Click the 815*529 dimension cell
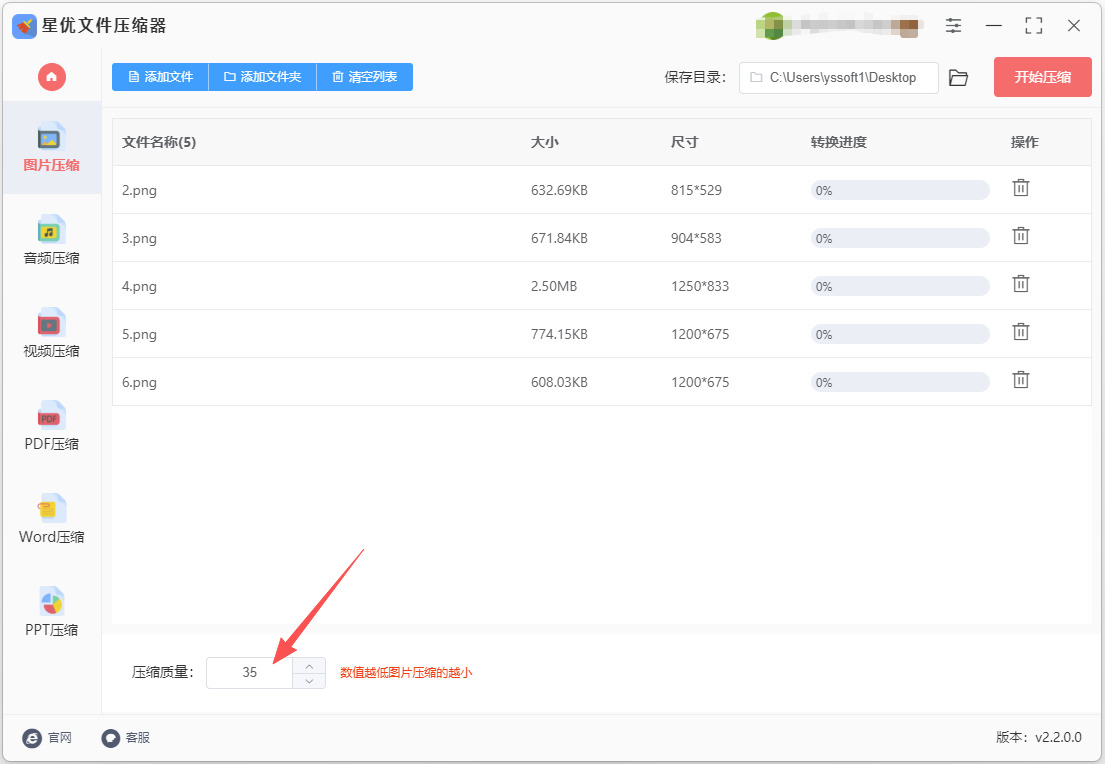Viewport: 1105px width, 764px height. point(696,190)
